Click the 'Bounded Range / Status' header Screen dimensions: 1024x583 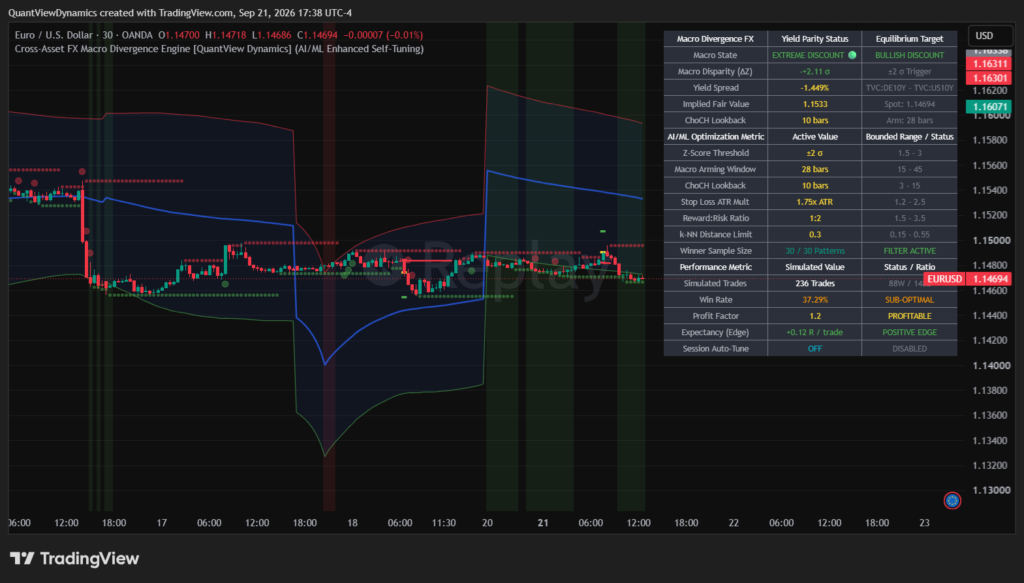909,136
